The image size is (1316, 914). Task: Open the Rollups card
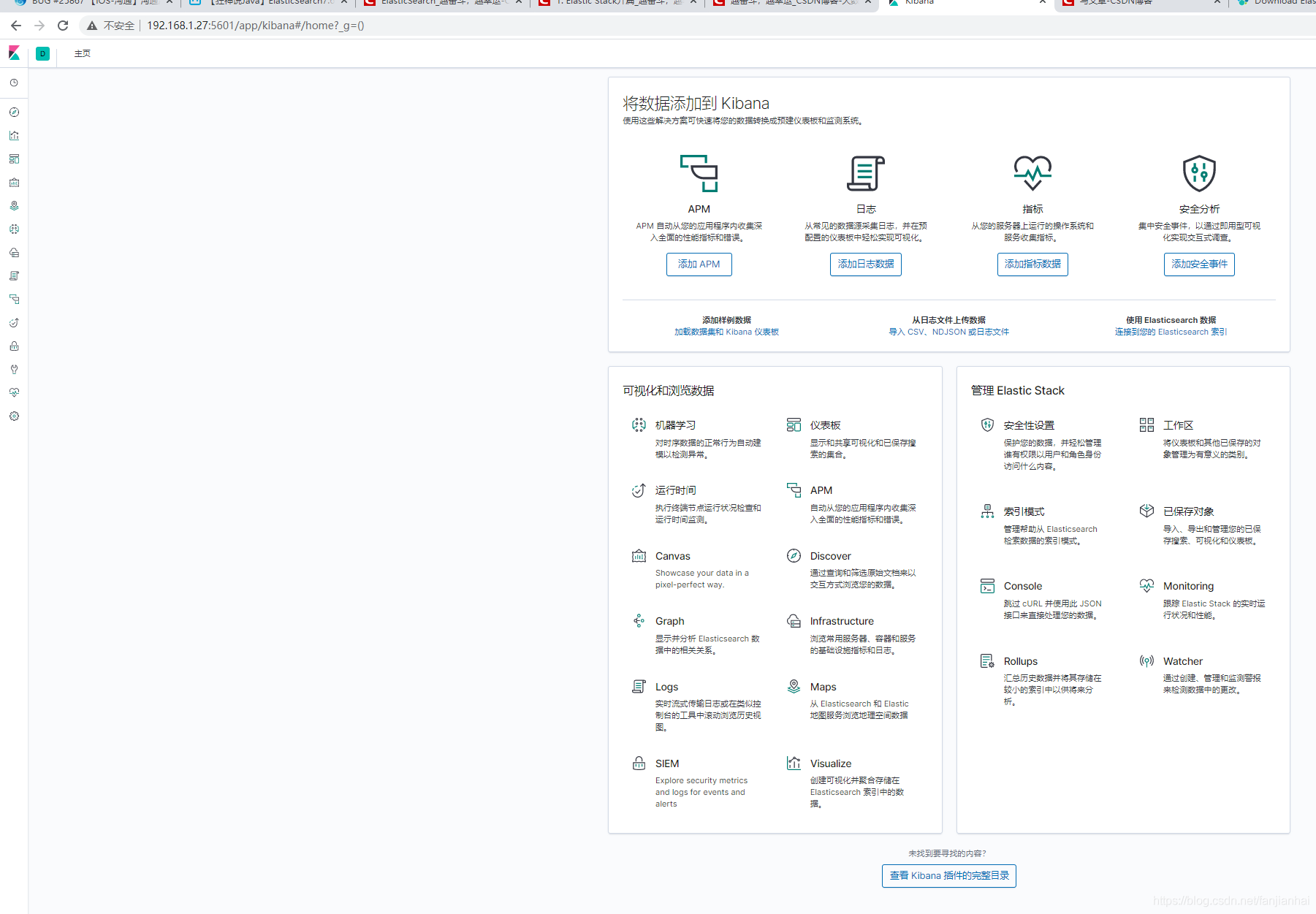pos(1043,680)
